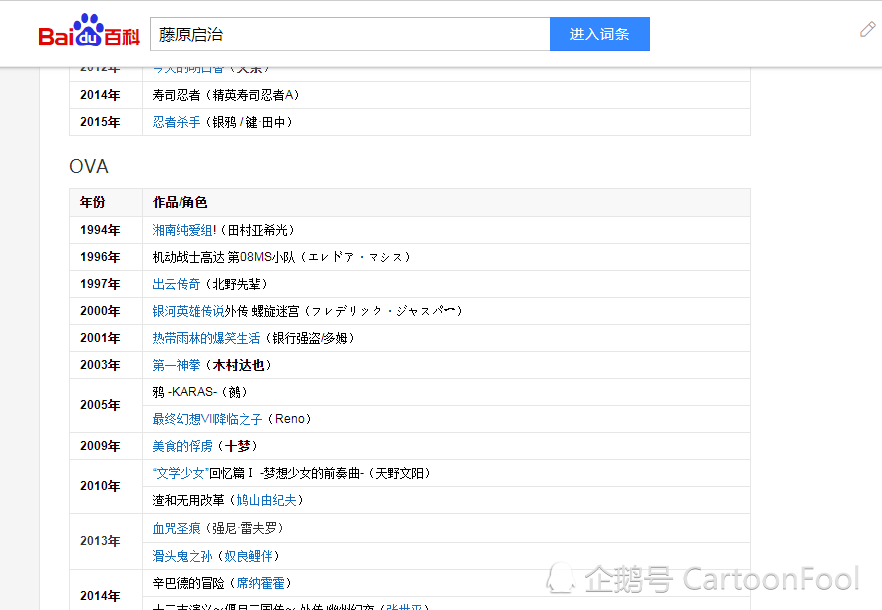Click the pencil edit icon at top right
This screenshot has height=610, width=882.
(867, 29)
